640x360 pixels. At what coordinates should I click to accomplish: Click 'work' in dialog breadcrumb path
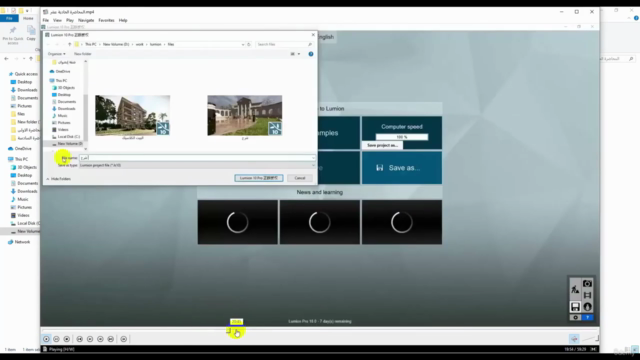(140, 44)
